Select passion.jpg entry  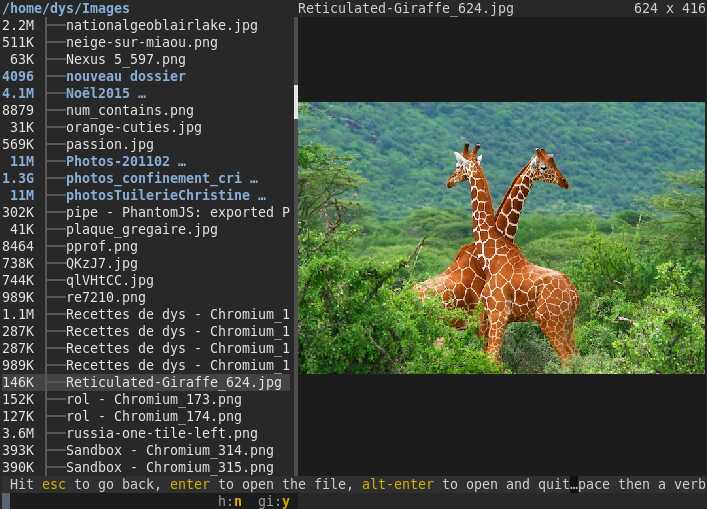tap(110, 145)
